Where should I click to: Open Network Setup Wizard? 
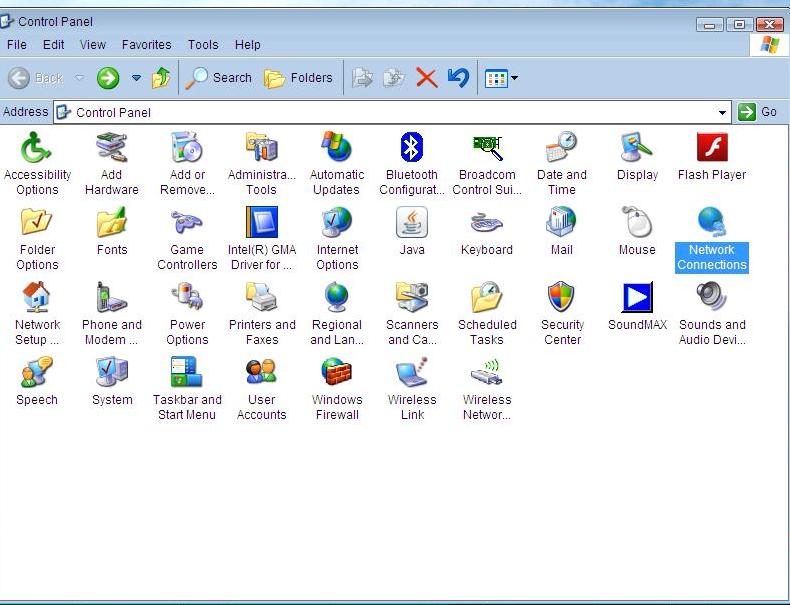(x=37, y=313)
